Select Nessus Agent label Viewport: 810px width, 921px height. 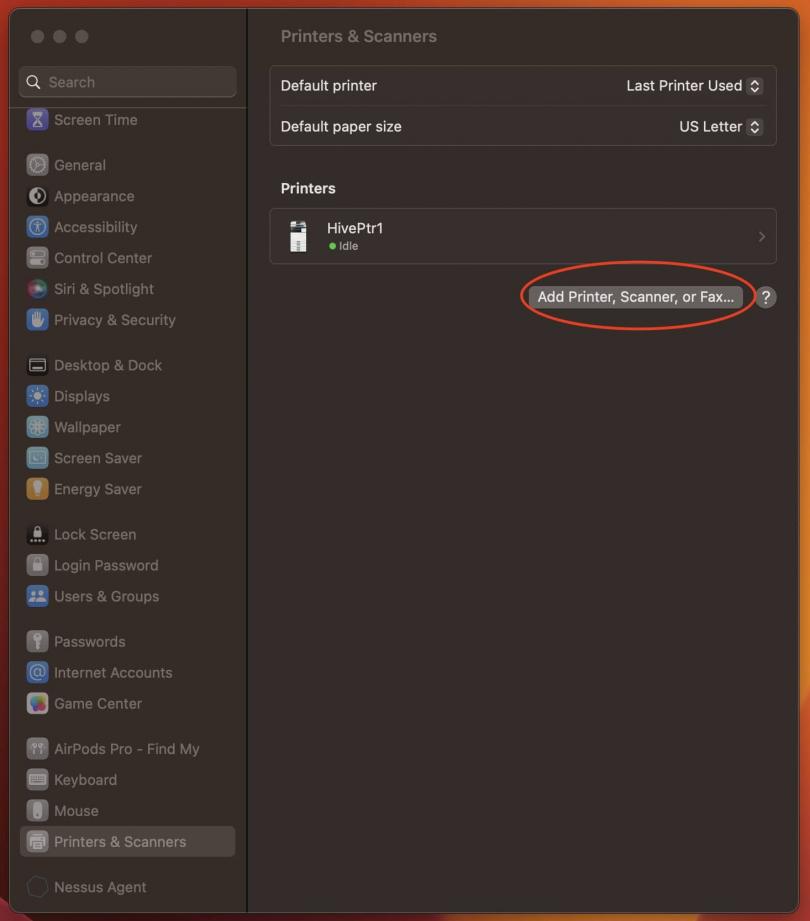100,887
